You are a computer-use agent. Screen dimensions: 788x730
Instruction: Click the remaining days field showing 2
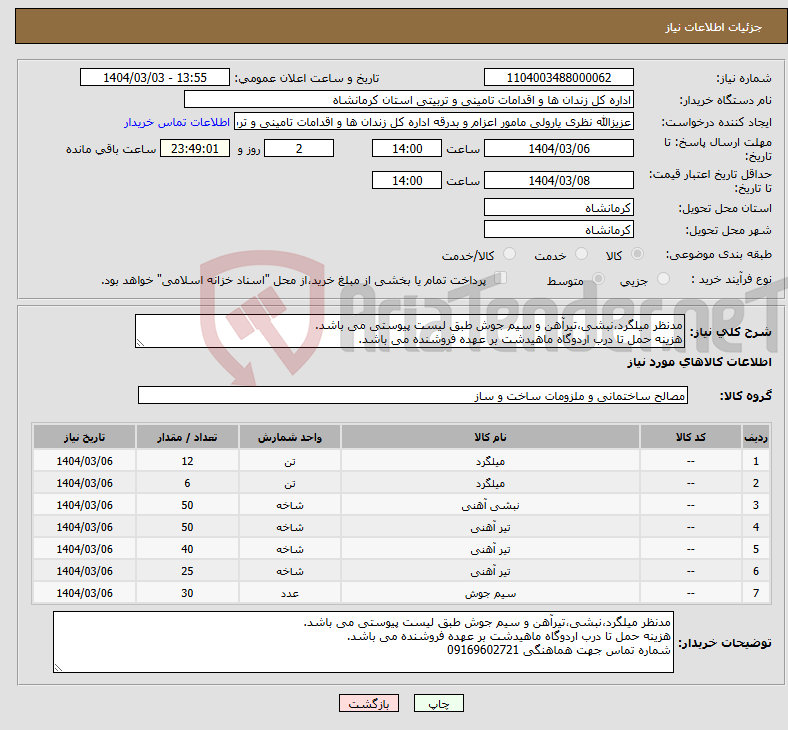(x=299, y=148)
